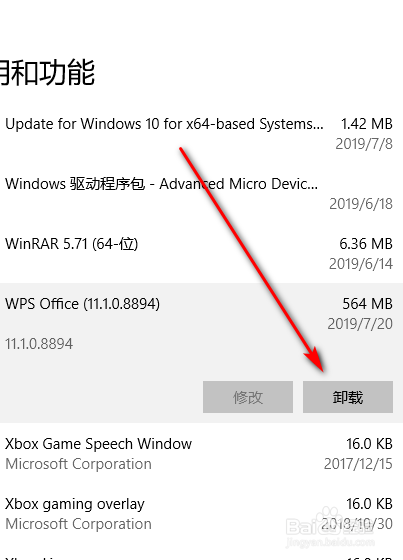
Task: Select Windows 驱动程序包 Advanced Micro Devices entry
Action: pos(199,193)
